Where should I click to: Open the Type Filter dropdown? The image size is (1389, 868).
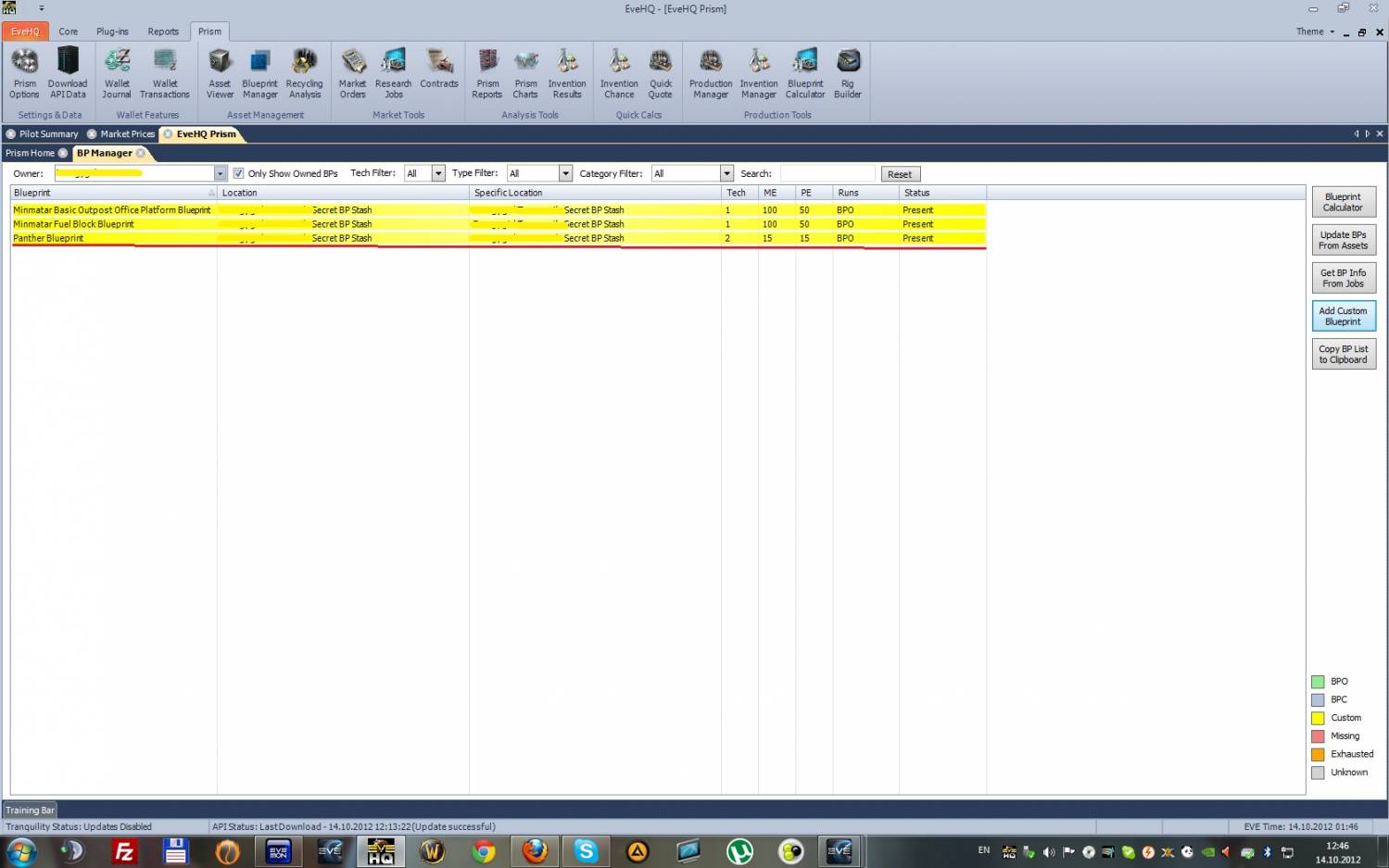pyautogui.click(x=565, y=173)
